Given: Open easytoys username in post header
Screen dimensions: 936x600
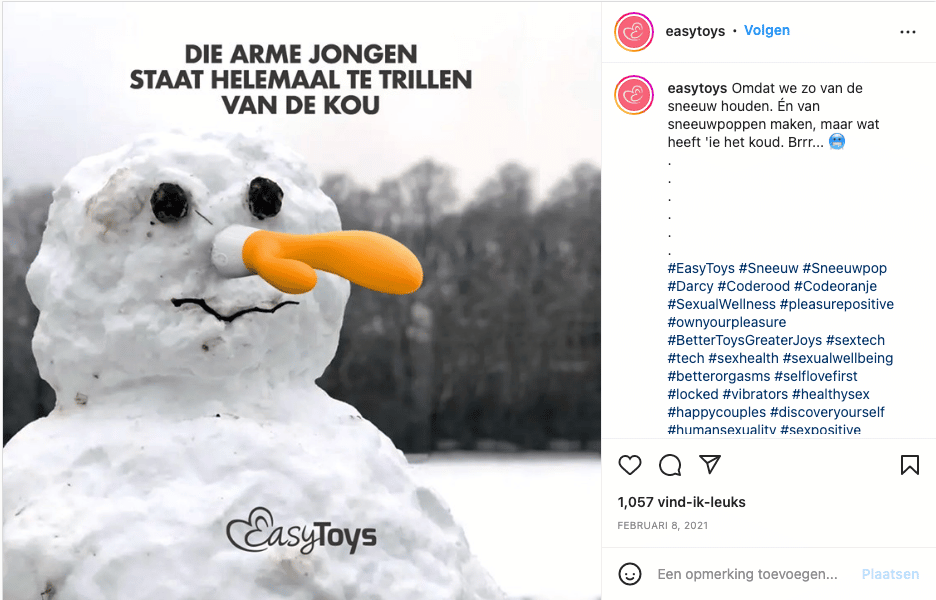Looking at the screenshot, I should [x=695, y=31].
